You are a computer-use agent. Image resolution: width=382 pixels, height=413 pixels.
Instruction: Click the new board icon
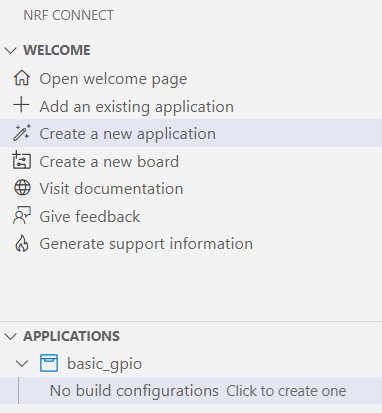click(22, 160)
